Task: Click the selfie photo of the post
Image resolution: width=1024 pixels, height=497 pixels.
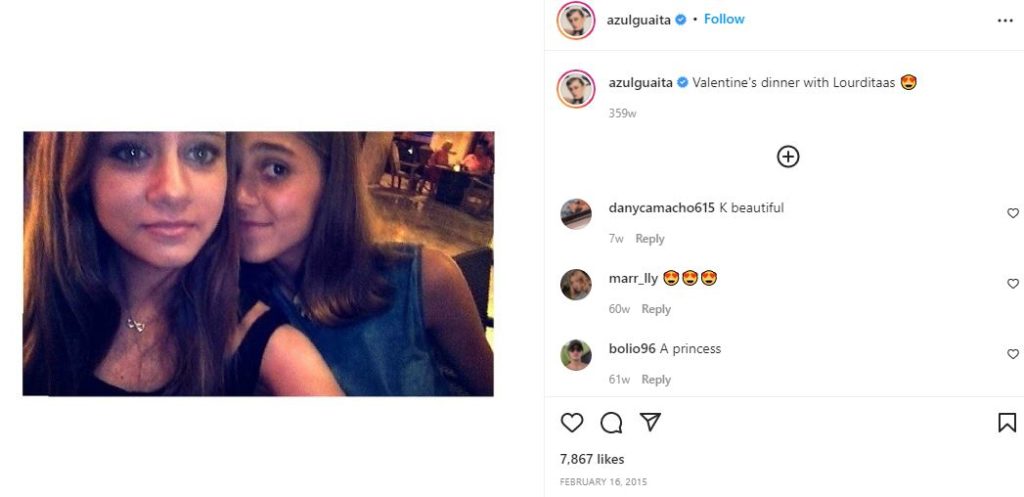Action: tap(259, 264)
